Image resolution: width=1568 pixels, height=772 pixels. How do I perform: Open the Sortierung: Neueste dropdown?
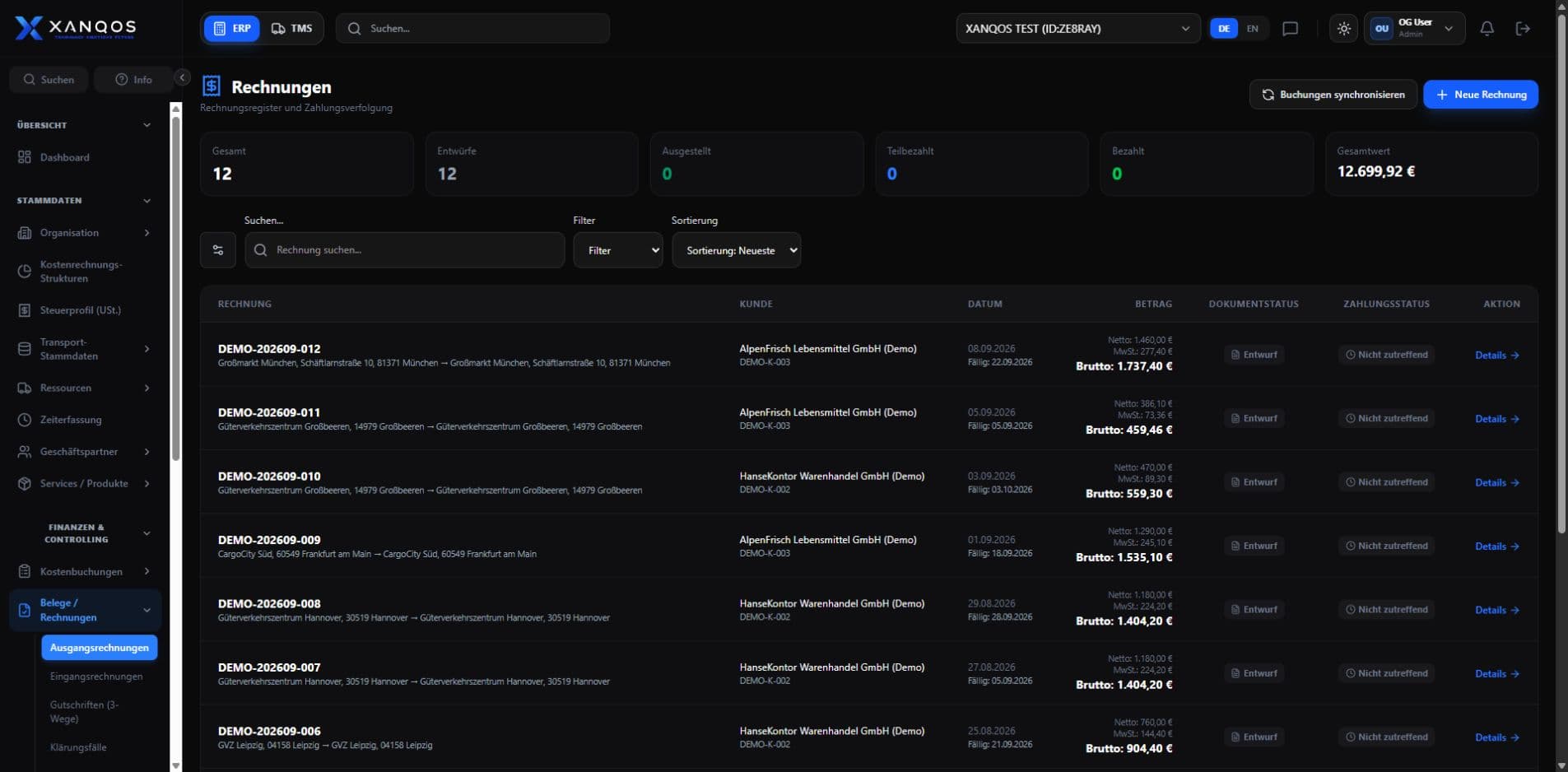point(737,250)
